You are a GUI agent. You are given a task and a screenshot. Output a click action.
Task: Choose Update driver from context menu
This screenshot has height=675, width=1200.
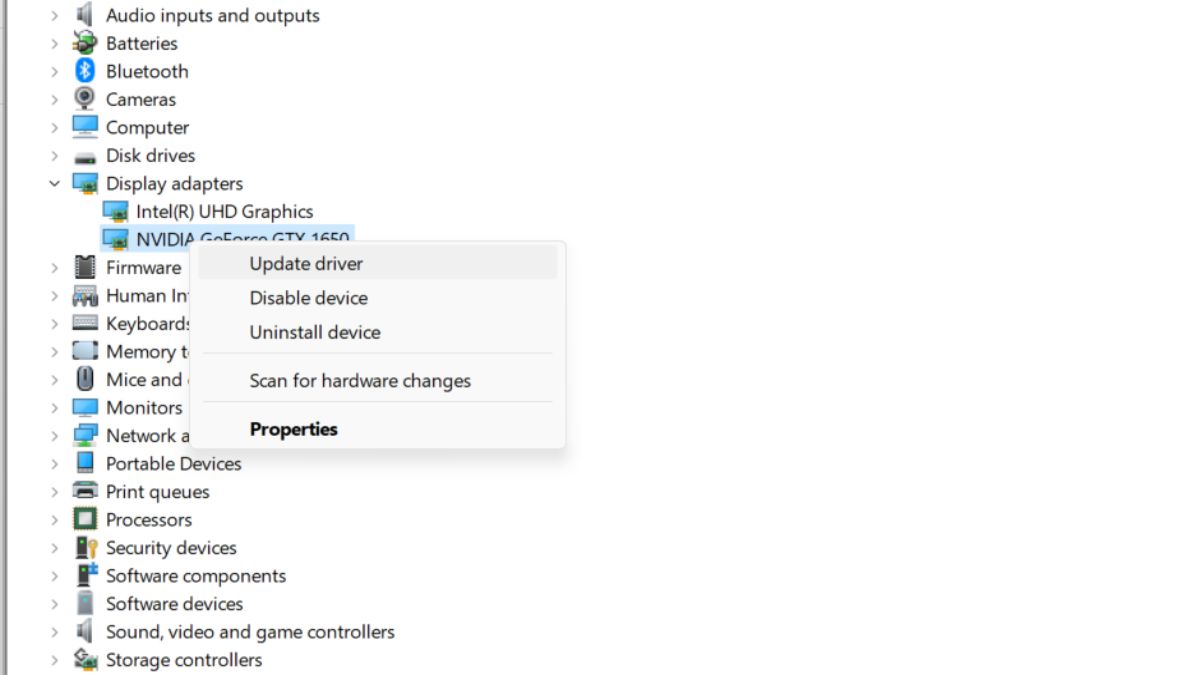click(306, 264)
